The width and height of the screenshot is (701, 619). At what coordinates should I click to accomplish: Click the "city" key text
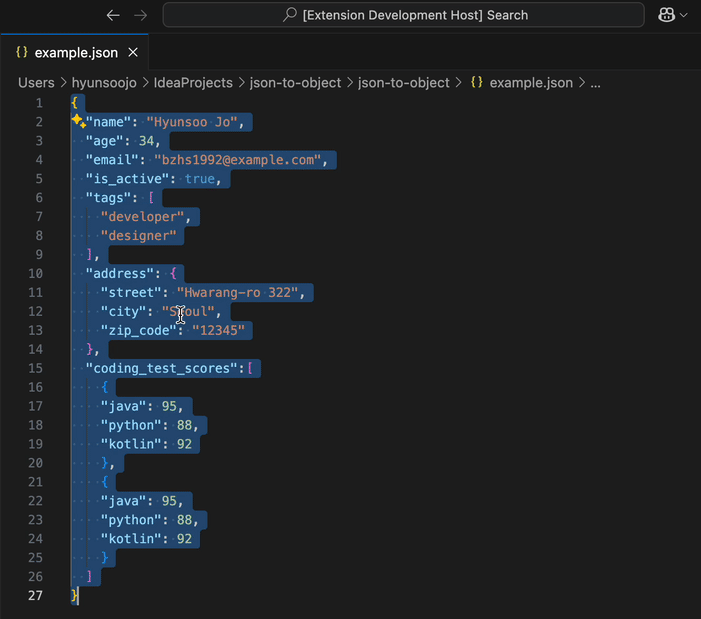click(124, 312)
